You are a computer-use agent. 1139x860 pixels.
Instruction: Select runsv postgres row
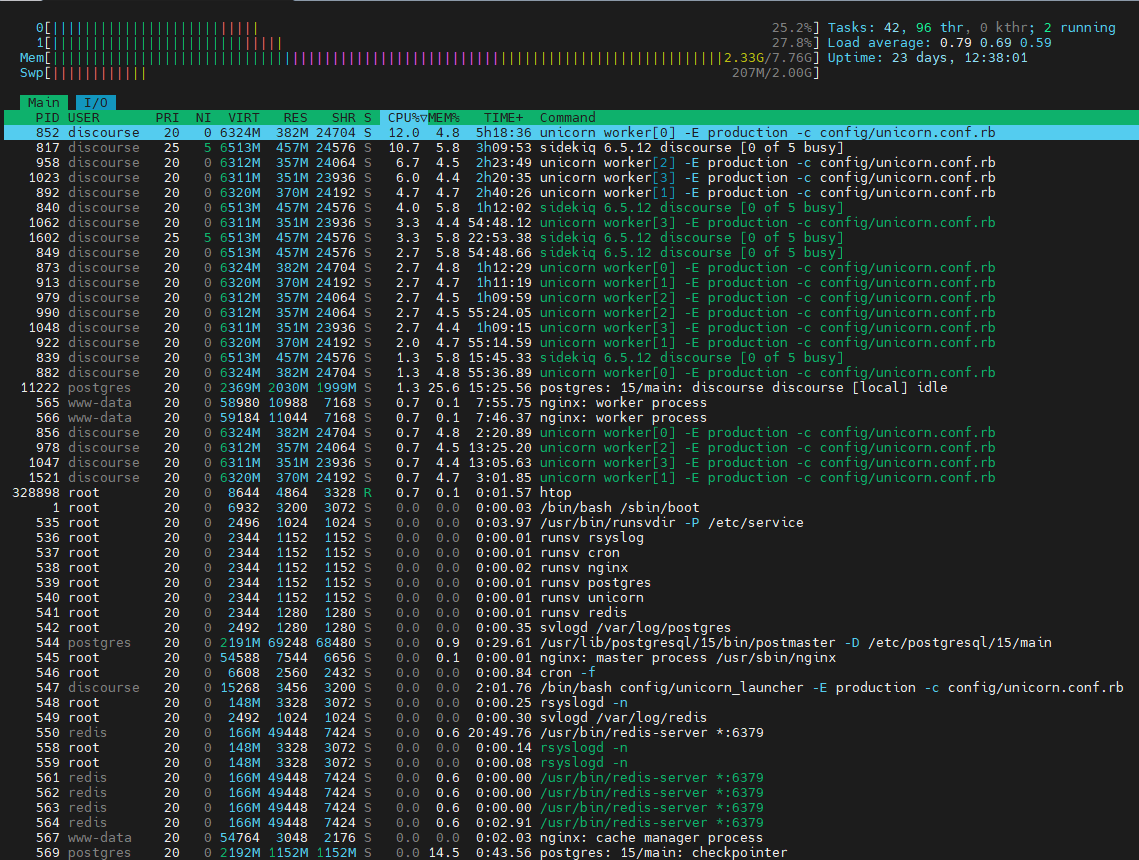570,583
